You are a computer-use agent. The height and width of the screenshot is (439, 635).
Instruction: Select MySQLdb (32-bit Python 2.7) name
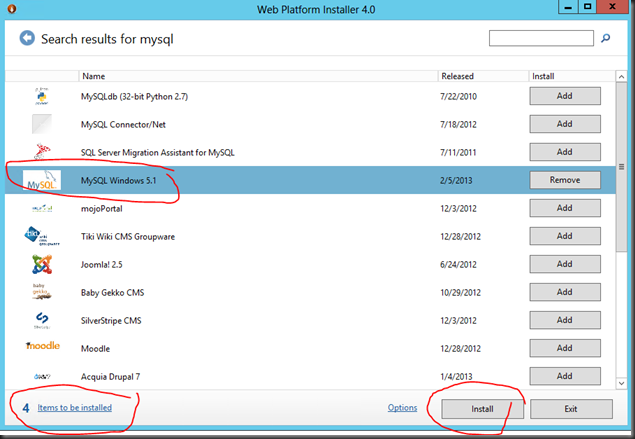click(134, 96)
